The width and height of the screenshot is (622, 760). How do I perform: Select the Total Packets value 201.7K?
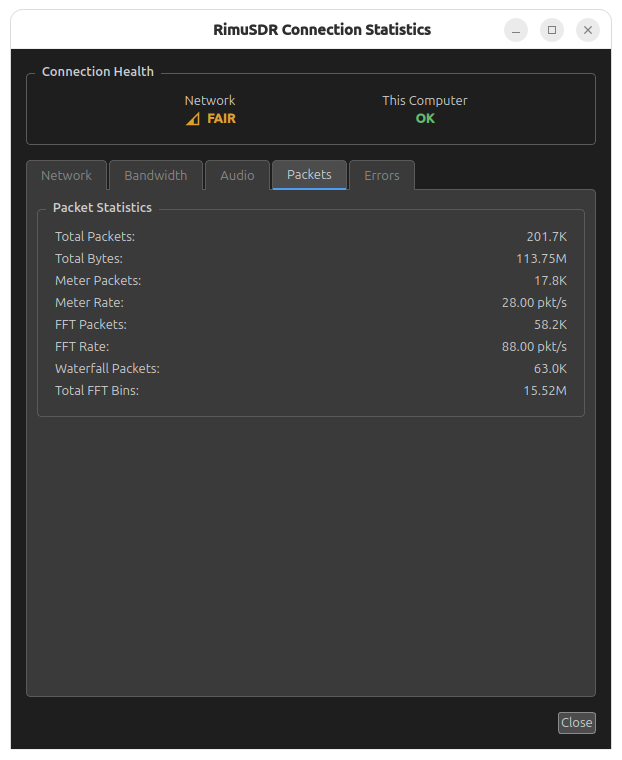pos(546,237)
